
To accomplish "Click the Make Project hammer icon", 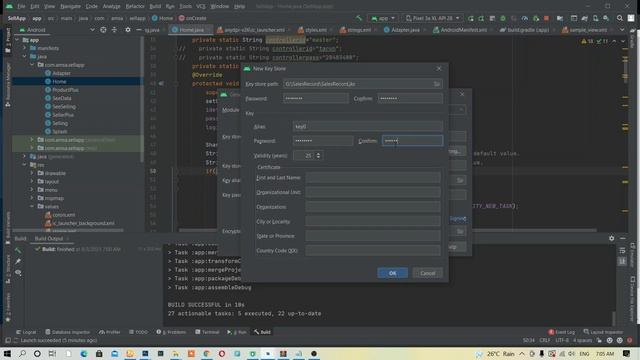I will (359, 18).
